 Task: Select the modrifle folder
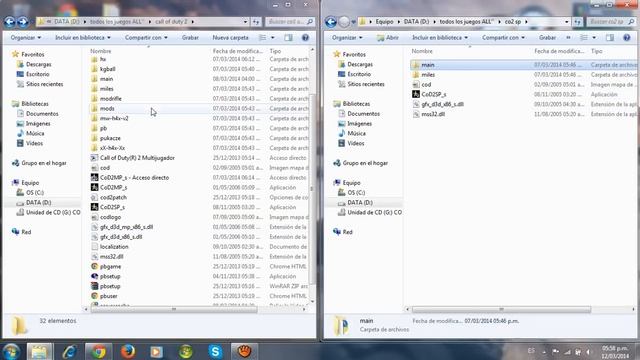click(x=110, y=99)
